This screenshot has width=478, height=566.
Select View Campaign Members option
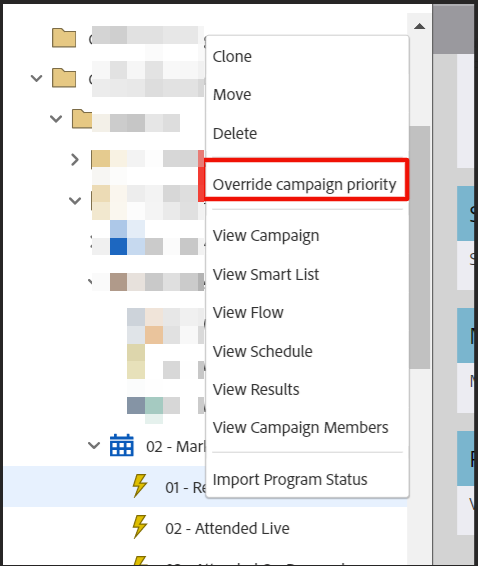pyautogui.click(x=301, y=428)
